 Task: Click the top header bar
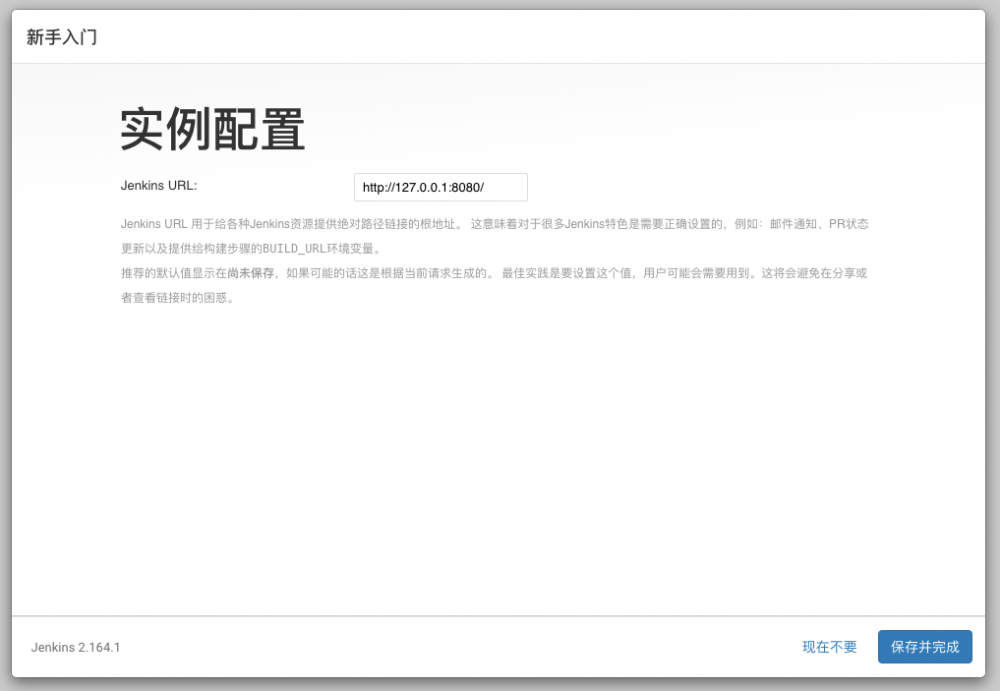tap(500, 36)
